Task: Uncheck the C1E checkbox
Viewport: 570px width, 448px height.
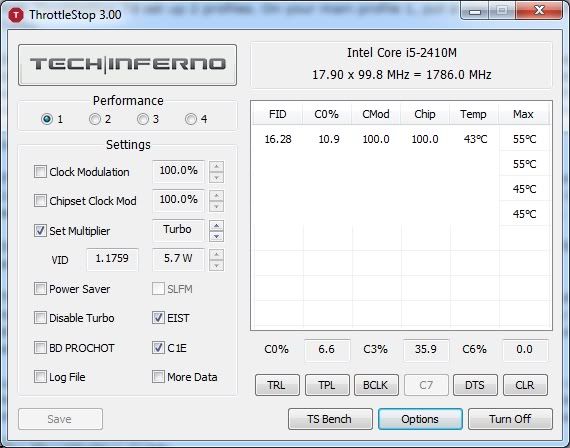Action: (158, 348)
